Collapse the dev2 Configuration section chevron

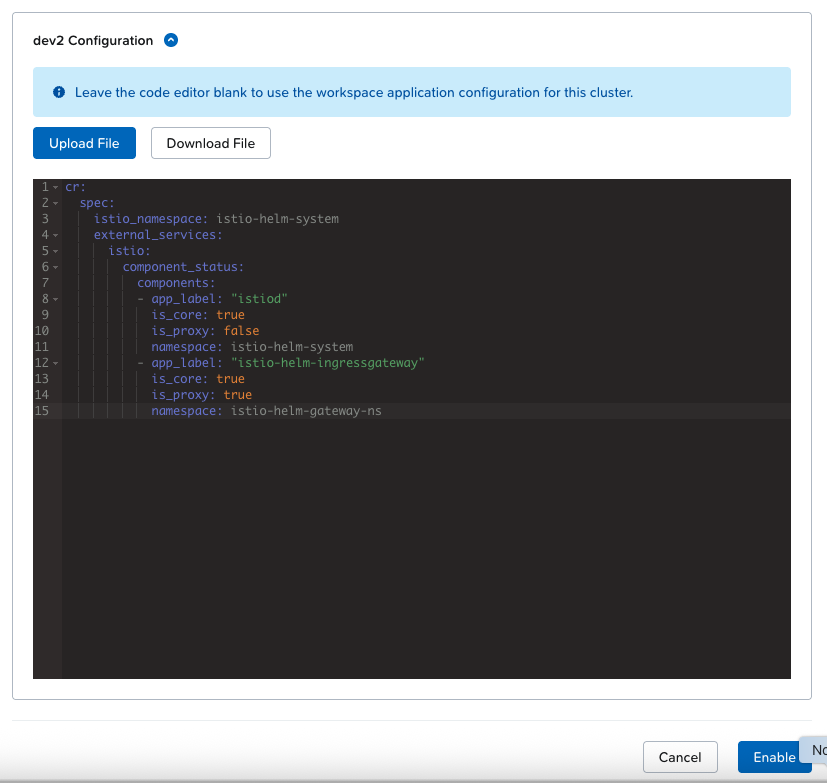(171, 41)
